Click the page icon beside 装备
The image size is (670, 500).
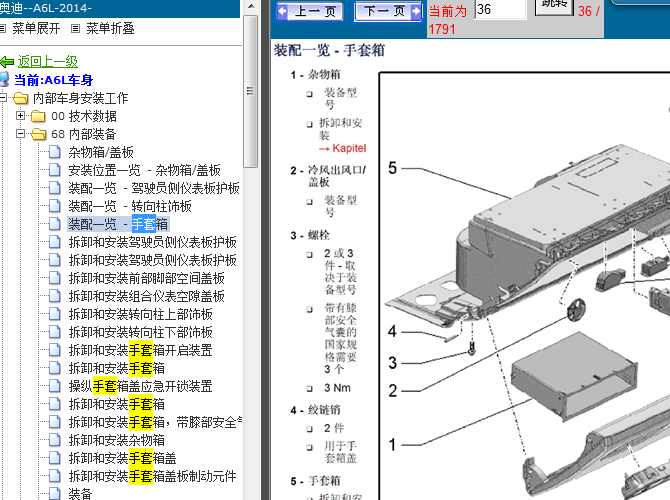point(54,493)
